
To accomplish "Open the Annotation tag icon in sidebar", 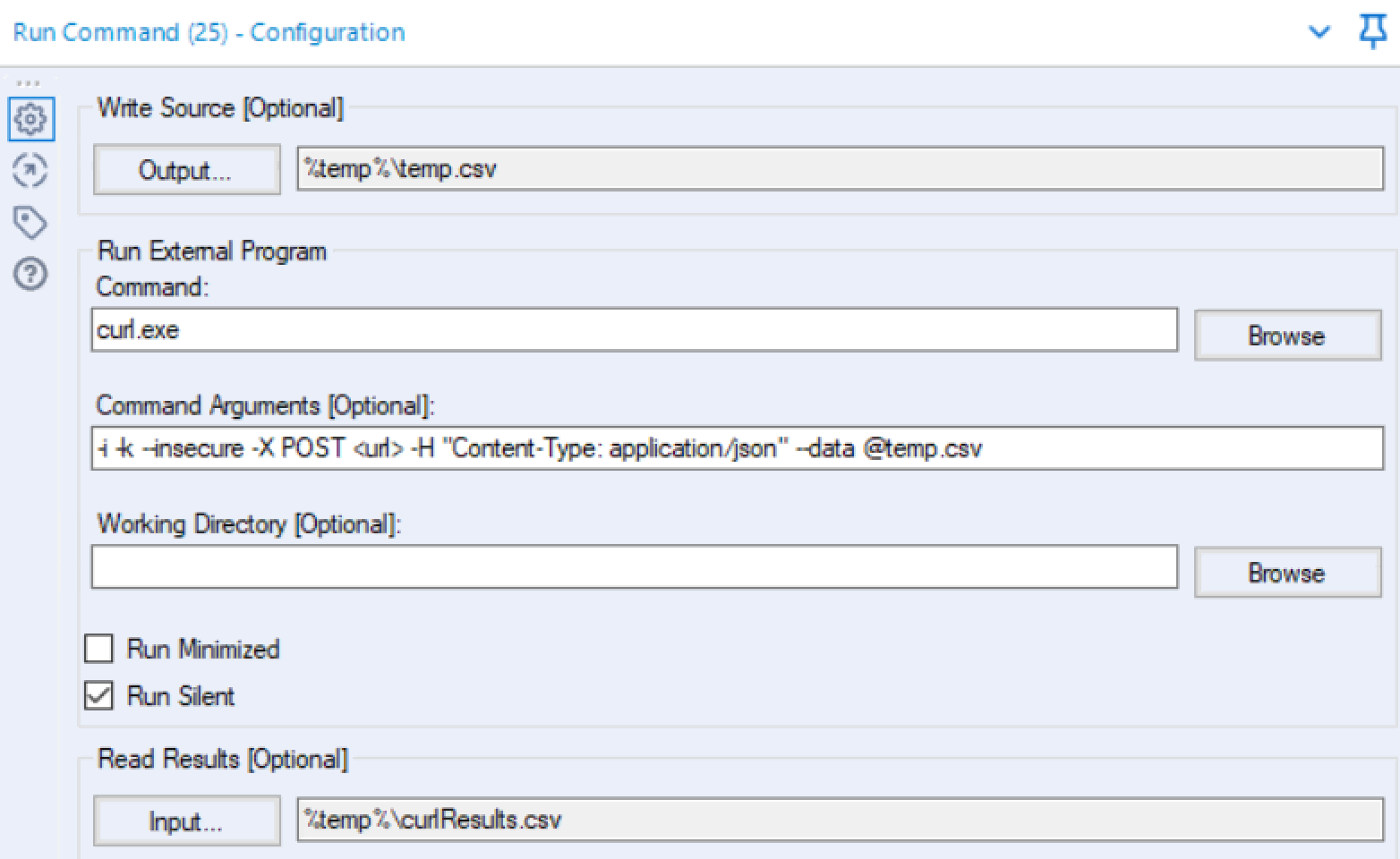I will pyautogui.click(x=30, y=222).
